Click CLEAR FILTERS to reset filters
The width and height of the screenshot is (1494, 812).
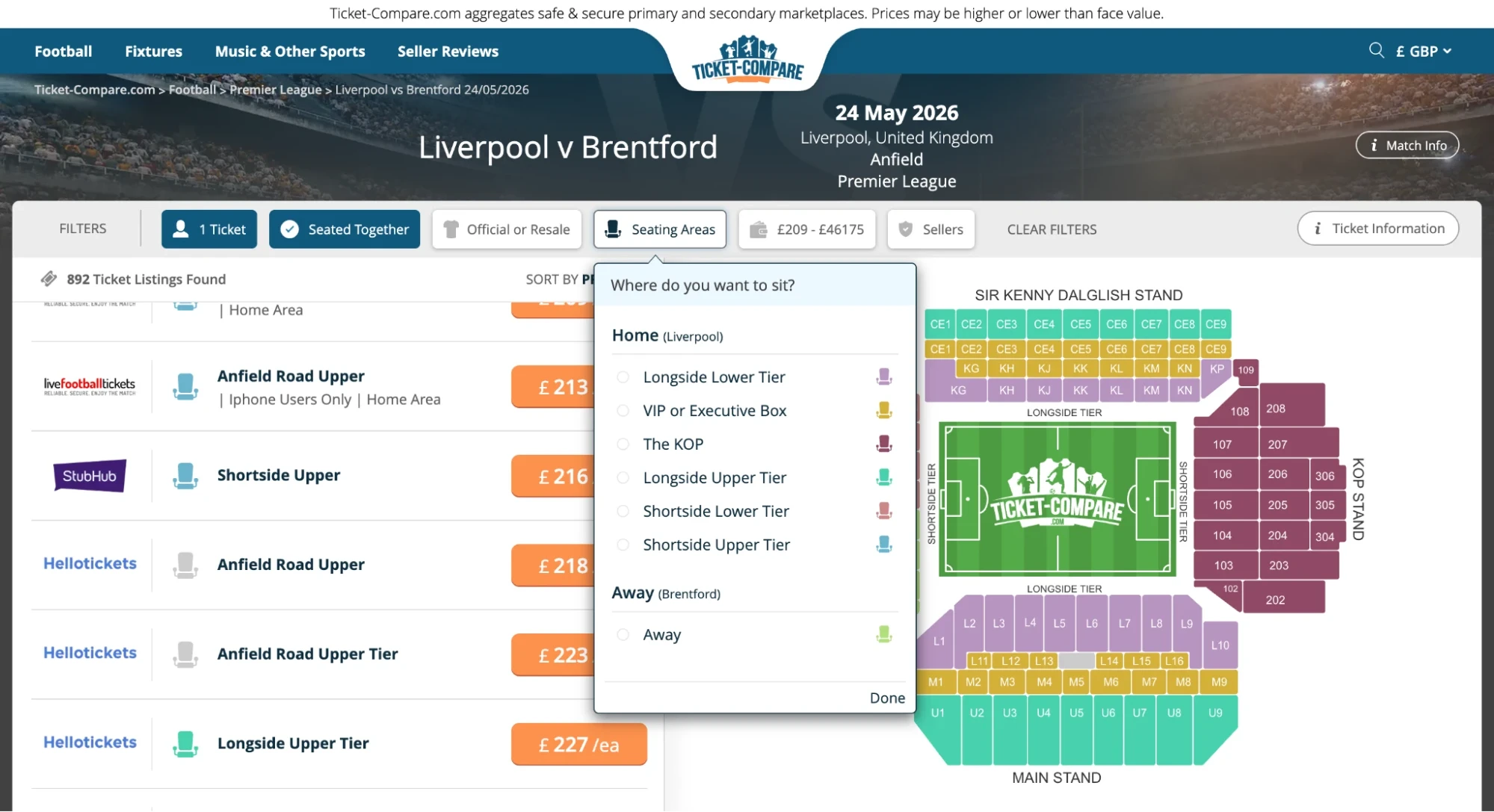(x=1051, y=229)
